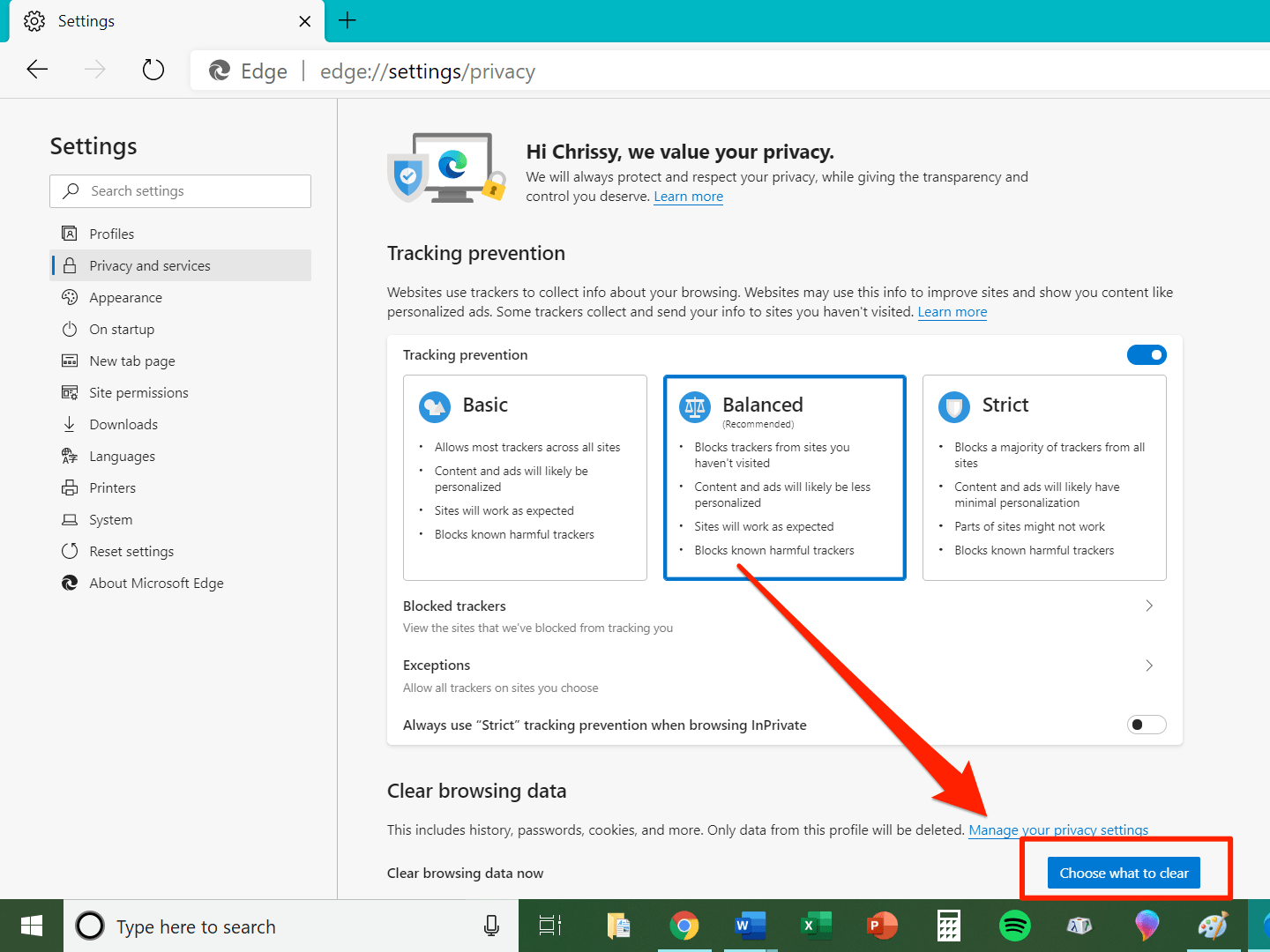
Task: Click the search magnifier in Search settings
Action: (x=71, y=190)
